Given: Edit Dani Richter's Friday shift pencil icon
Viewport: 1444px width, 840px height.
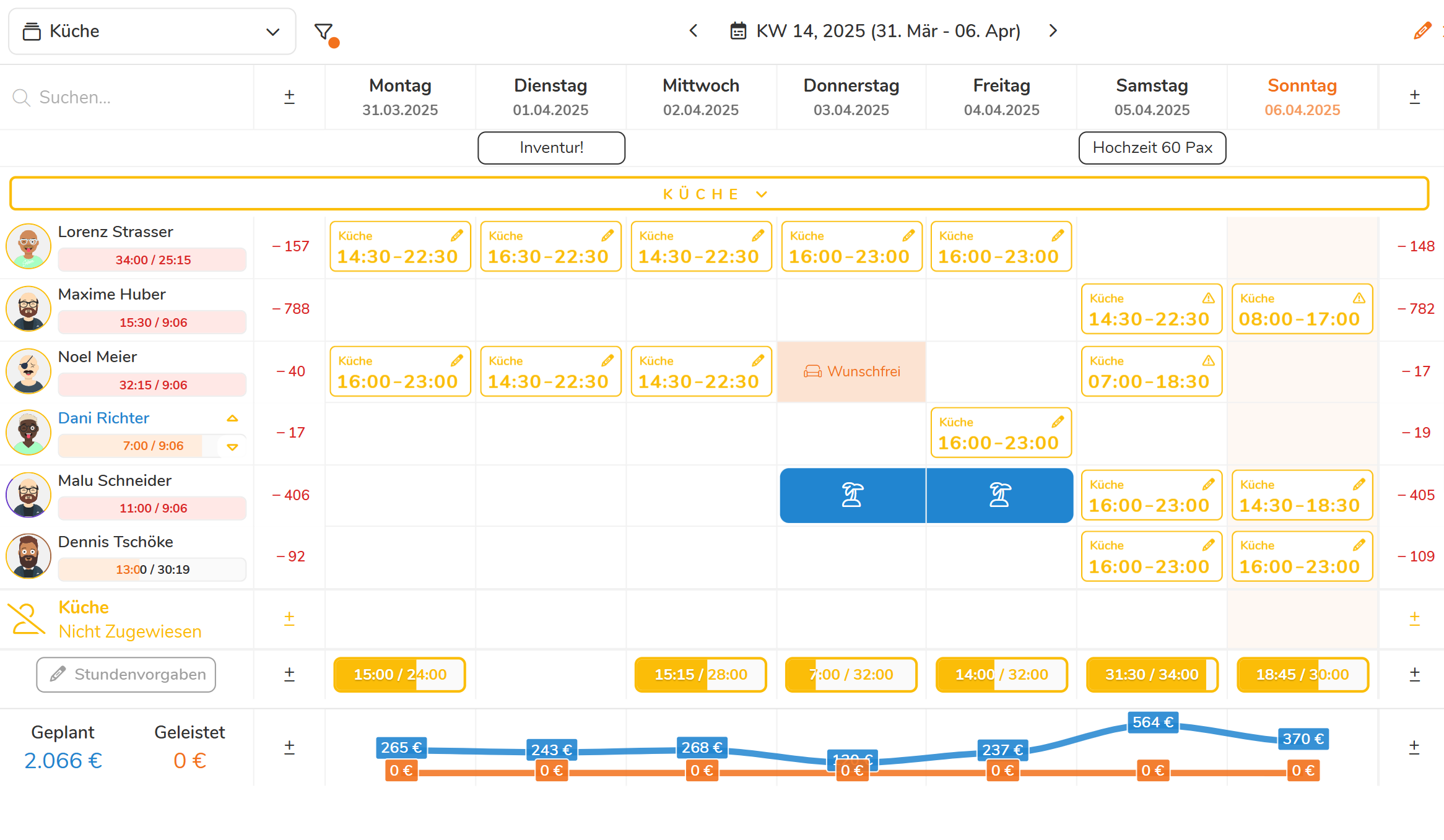Looking at the screenshot, I should [x=1058, y=422].
